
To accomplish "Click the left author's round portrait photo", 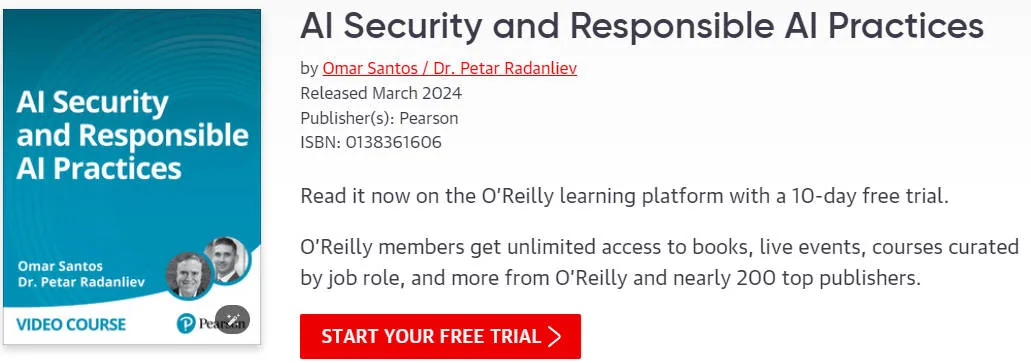I will [x=188, y=275].
